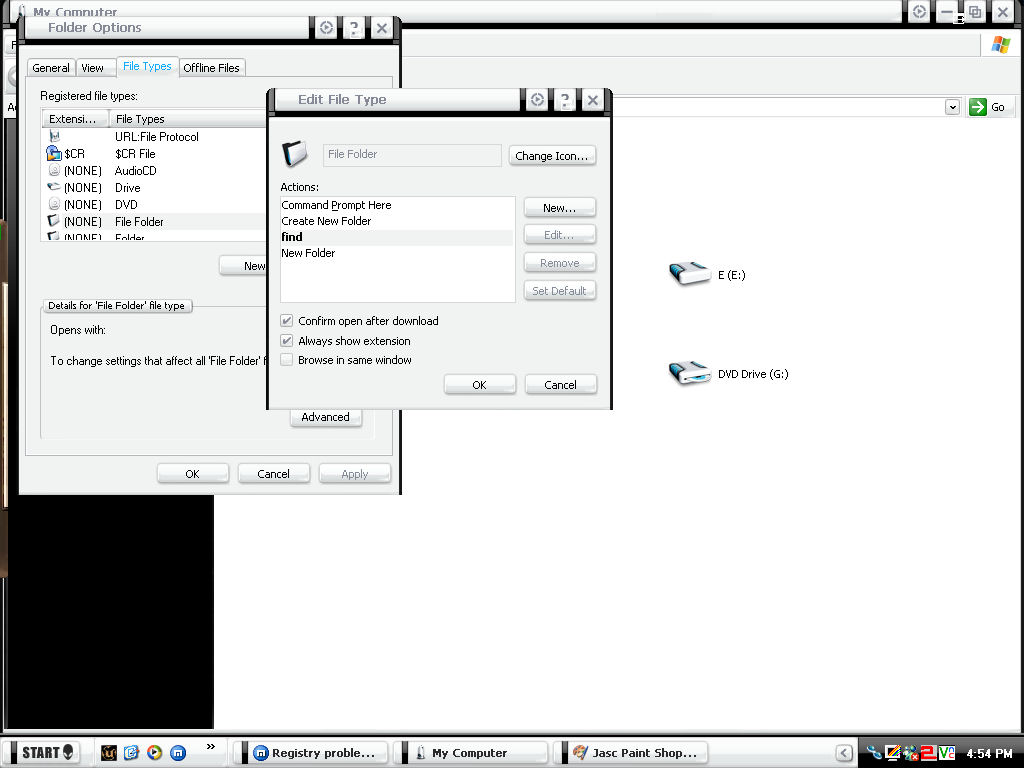Expand hidden system tray icons arrow
The width and height of the screenshot is (1024, 768).
click(844, 753)
